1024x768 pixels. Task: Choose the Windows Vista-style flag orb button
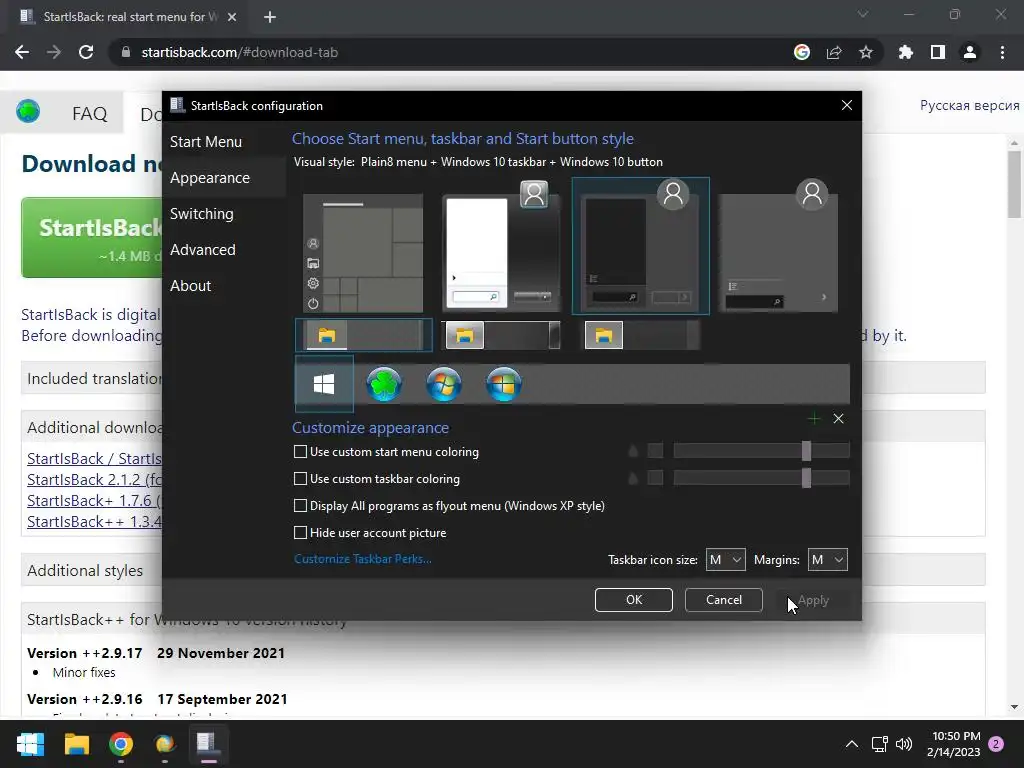point(504,384)
